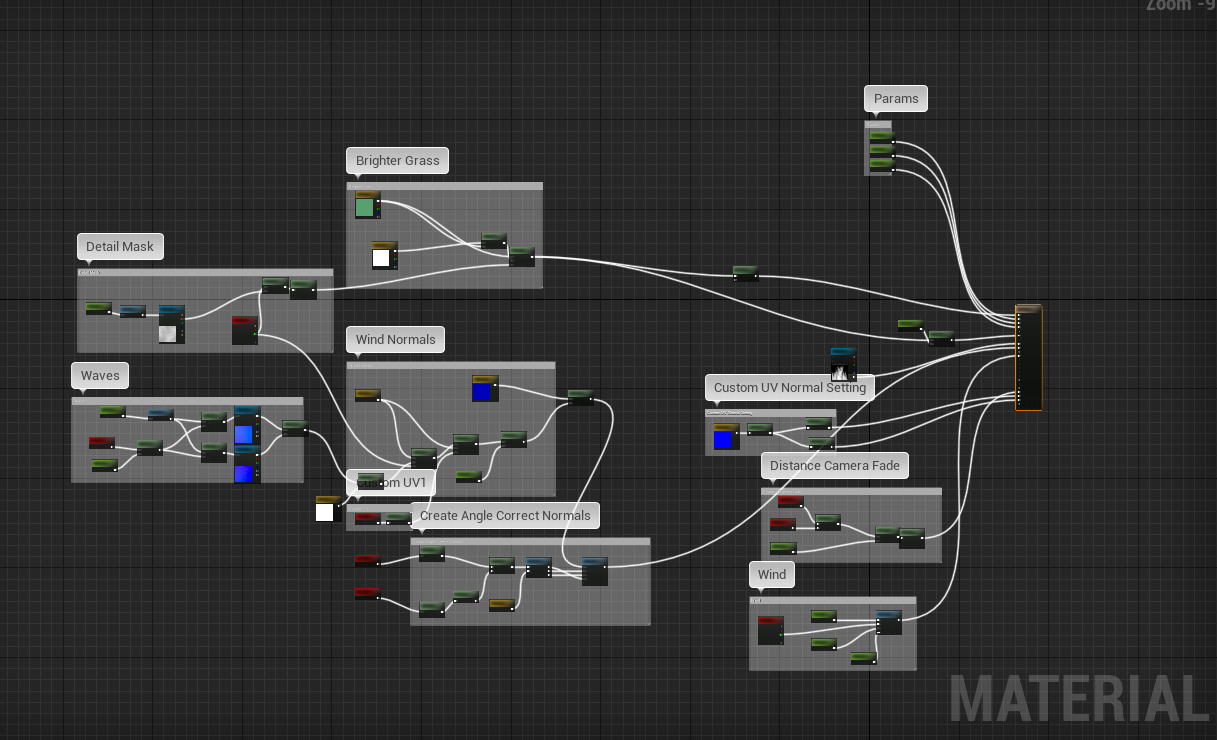1217x740 pixels.
Task: Select the Brighter Grass comment label
Action: pyautogui.click(x=398, y=160)
